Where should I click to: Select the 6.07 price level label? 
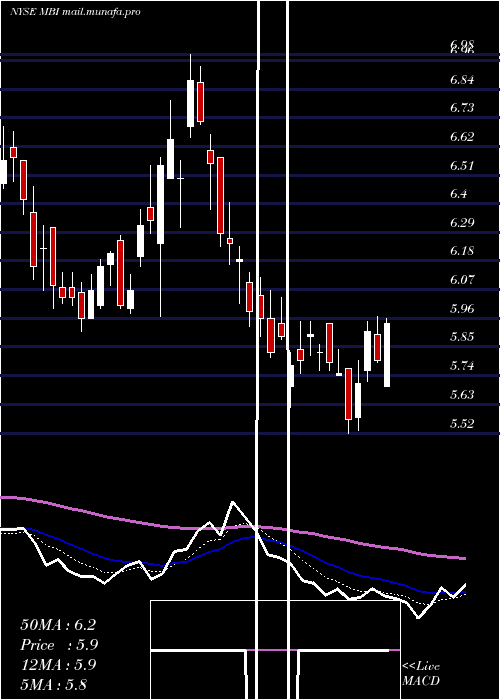pos(462,280)
